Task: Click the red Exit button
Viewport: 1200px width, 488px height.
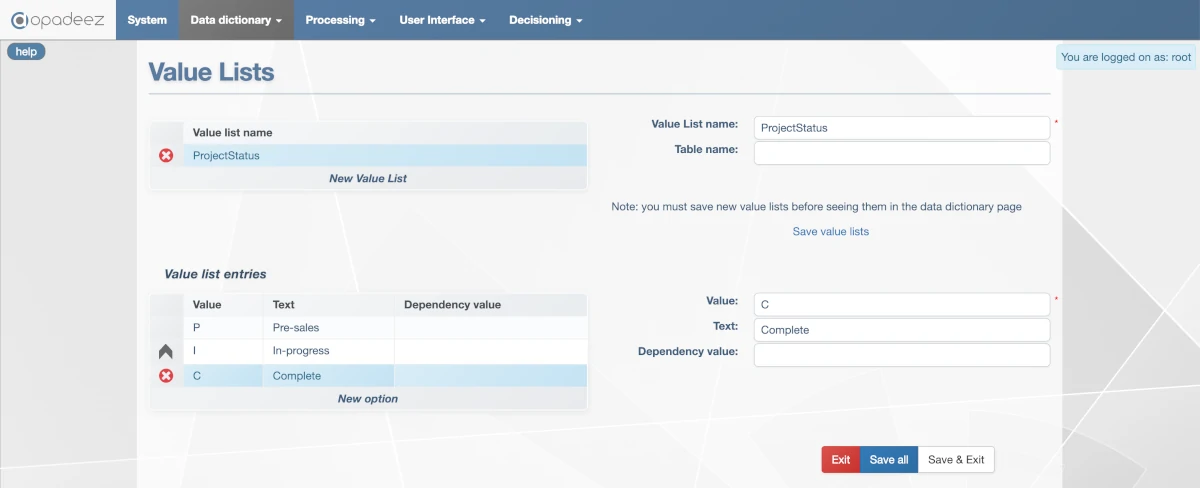Action: pos(841,460)
